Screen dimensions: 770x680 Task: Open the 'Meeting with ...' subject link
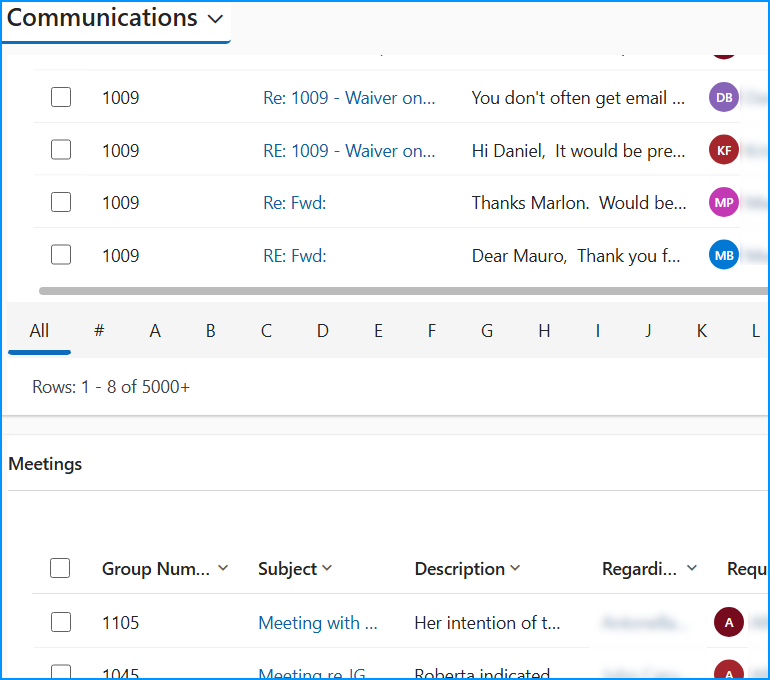[x=317, y=623]
